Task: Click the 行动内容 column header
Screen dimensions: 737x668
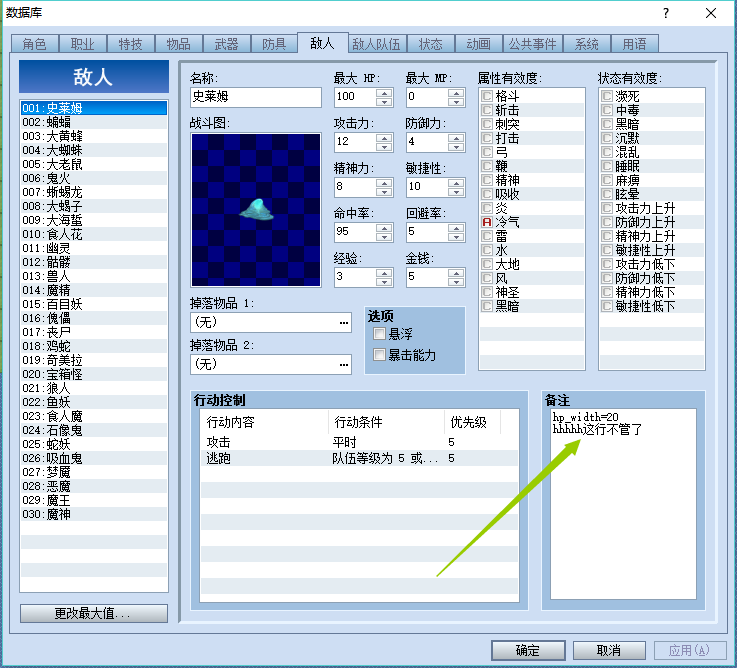Action: coord(265,422)
